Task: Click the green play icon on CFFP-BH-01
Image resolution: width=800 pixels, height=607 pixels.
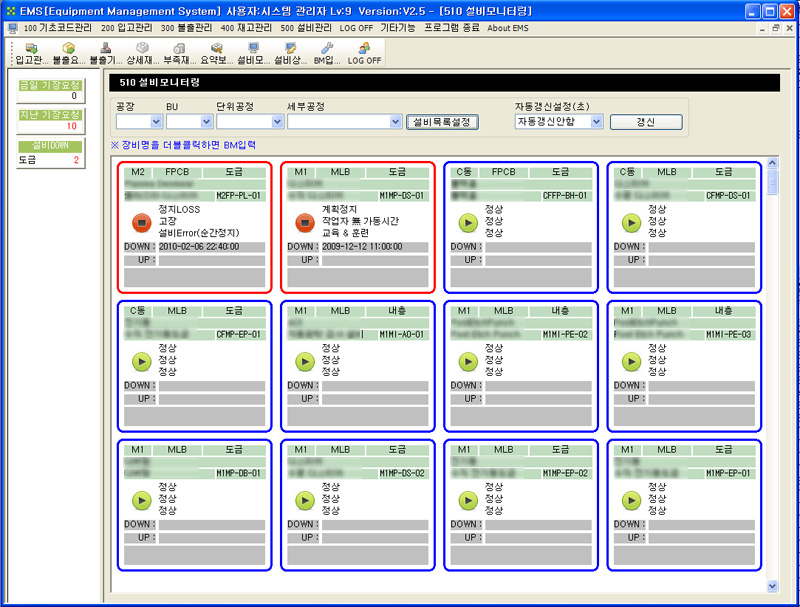Action: (467, 221)
